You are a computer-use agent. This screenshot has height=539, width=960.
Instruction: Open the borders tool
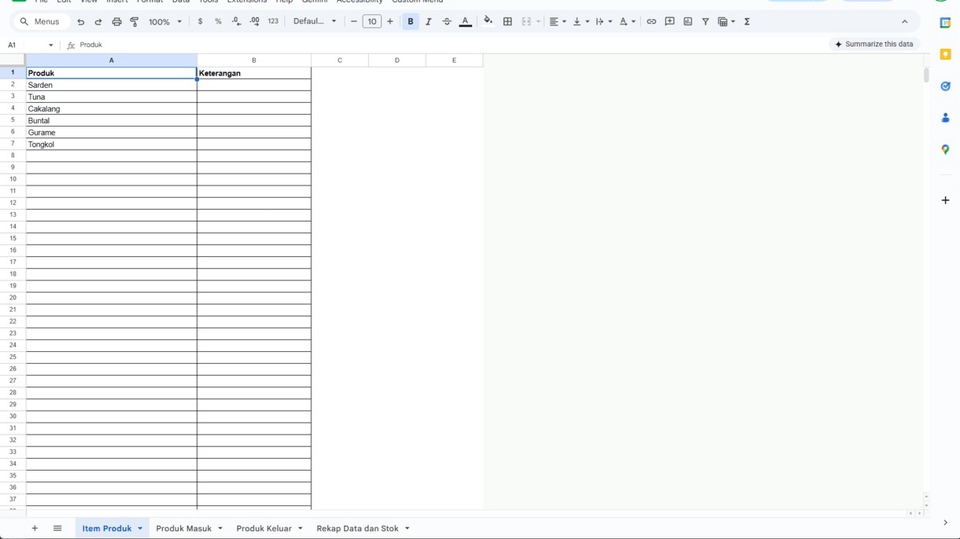(x=507, y=22)
